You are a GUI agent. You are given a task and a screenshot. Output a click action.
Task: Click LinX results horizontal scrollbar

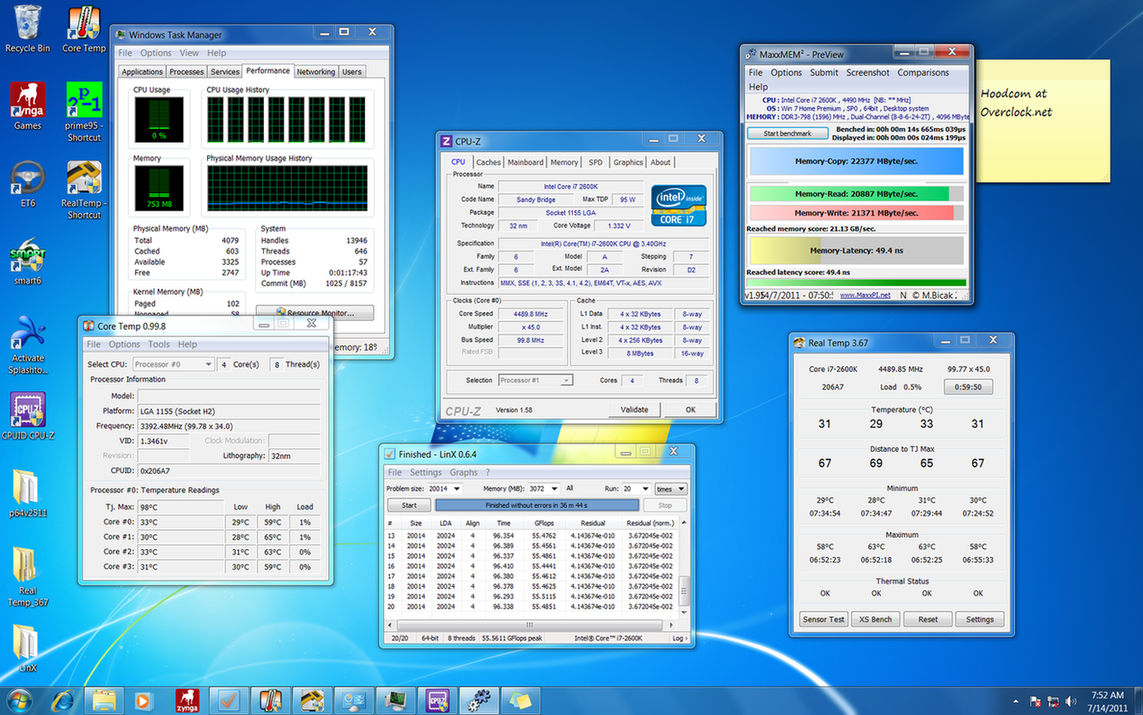click(530, 625)
